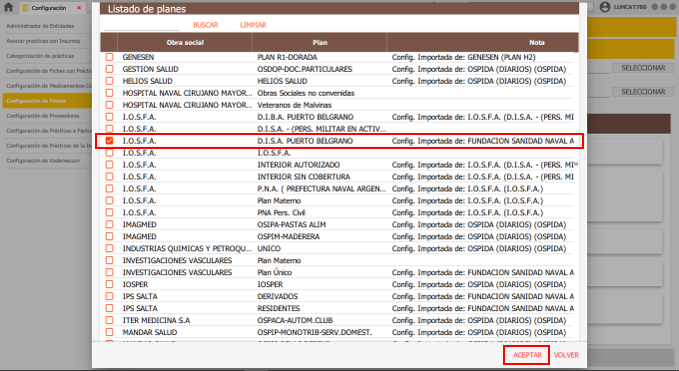Check IPS SALTA RESIDENTES row checkbox
The image size is (679, 371).
tap(109, 308)
